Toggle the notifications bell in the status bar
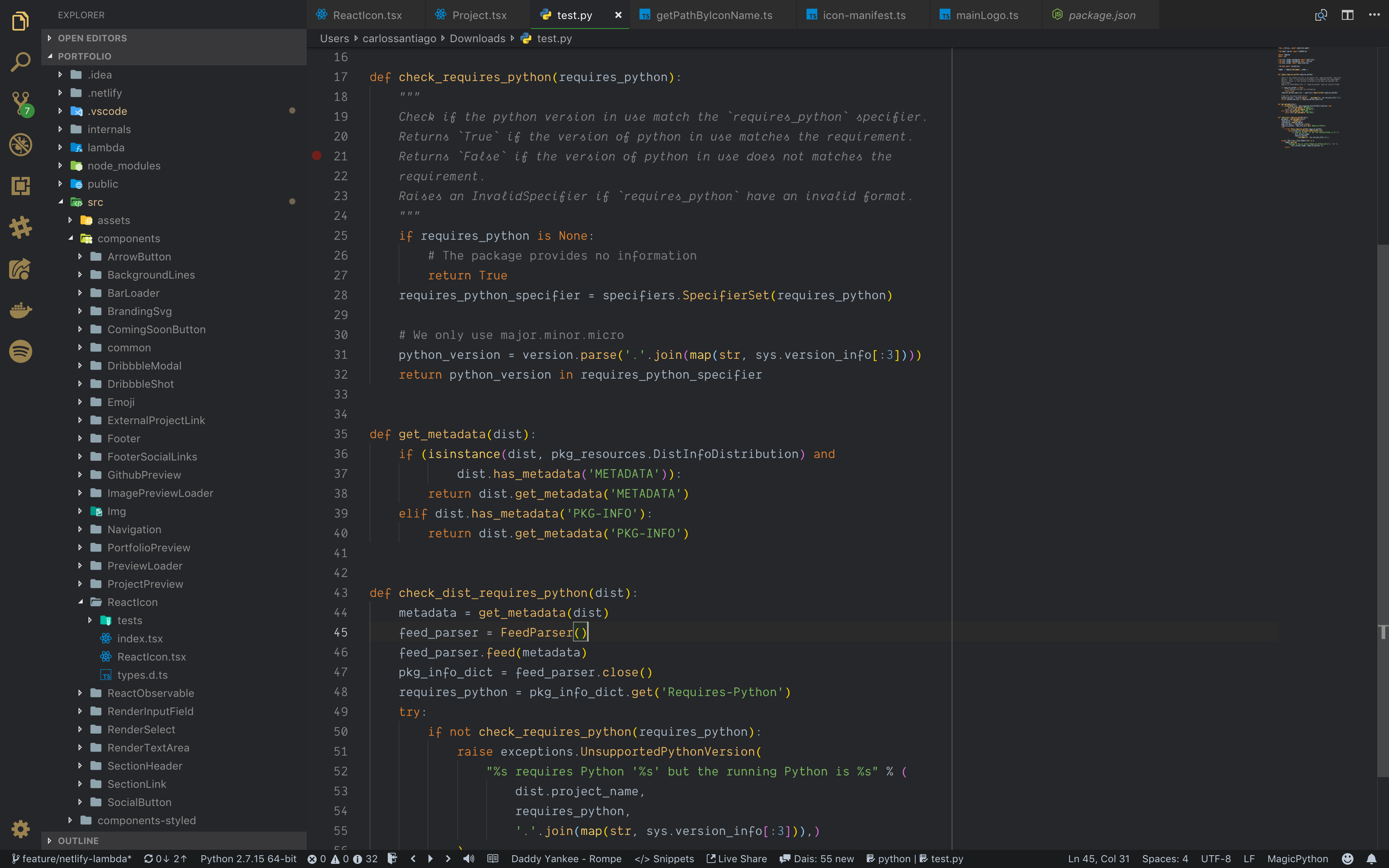The width and height of the screenshot is (1389, 868). coord(1371,859)
